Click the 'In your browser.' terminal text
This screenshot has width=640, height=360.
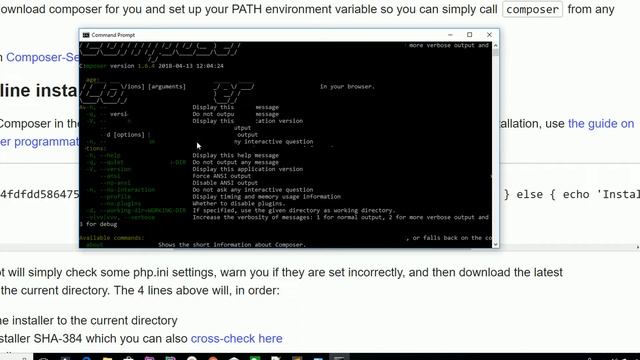click(x=347, y=87)
